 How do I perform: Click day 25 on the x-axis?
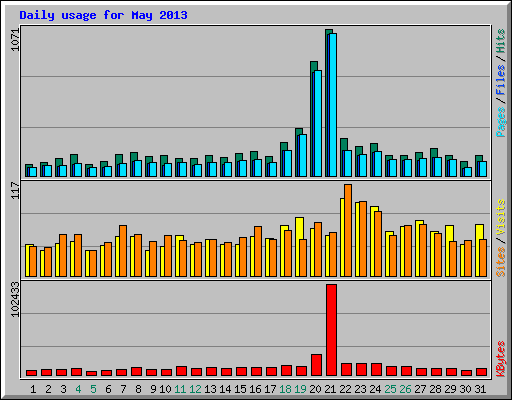pos(390,389)
